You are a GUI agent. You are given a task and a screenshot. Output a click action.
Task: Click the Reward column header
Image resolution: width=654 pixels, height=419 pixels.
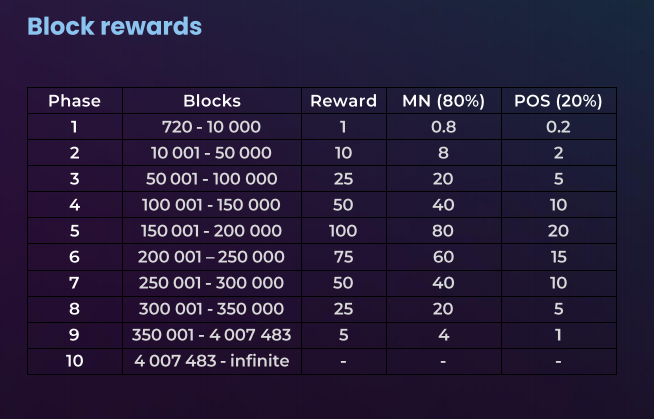[x=344, y=100]
